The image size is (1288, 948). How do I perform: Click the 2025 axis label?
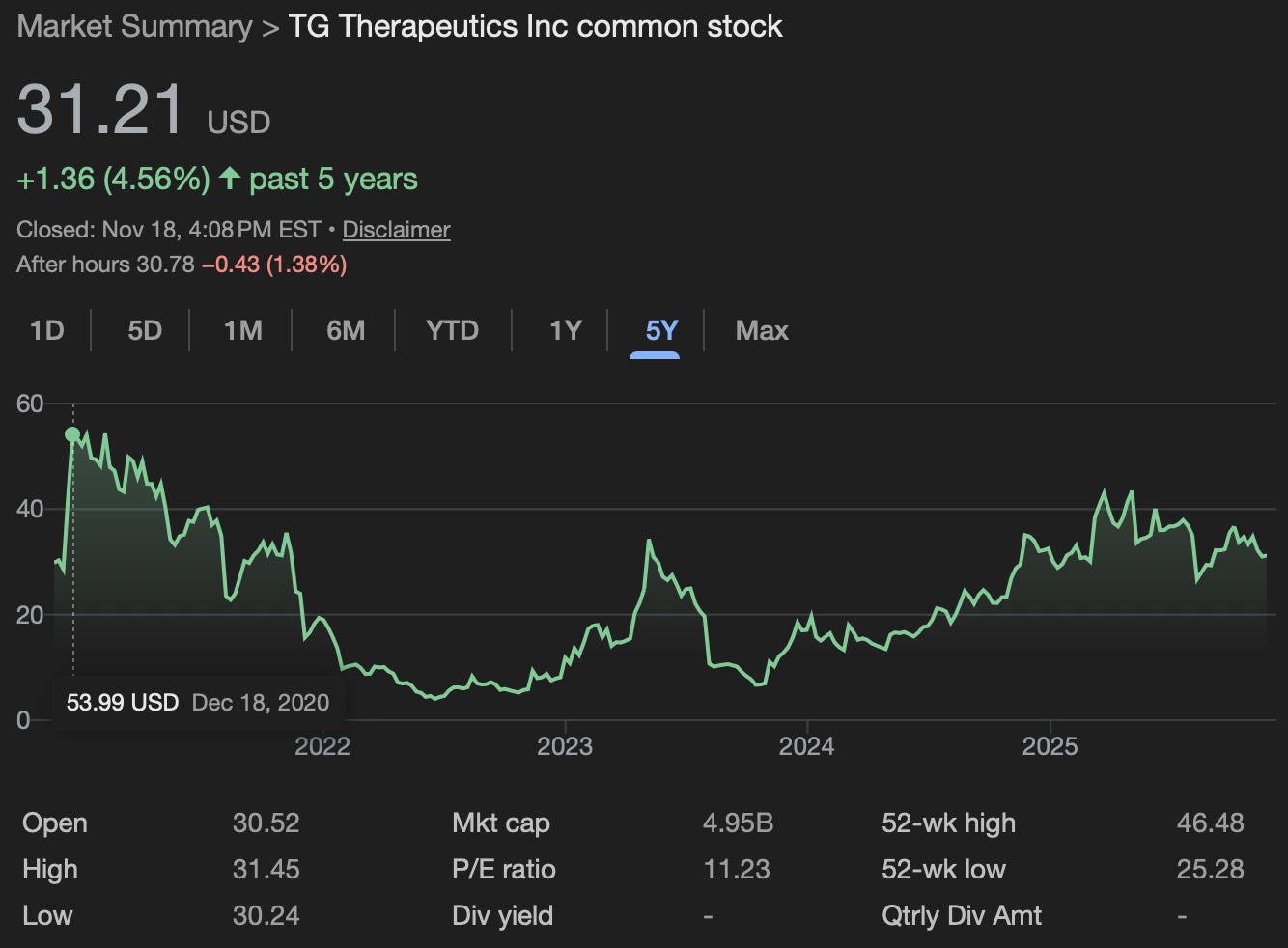(1050, 746)
